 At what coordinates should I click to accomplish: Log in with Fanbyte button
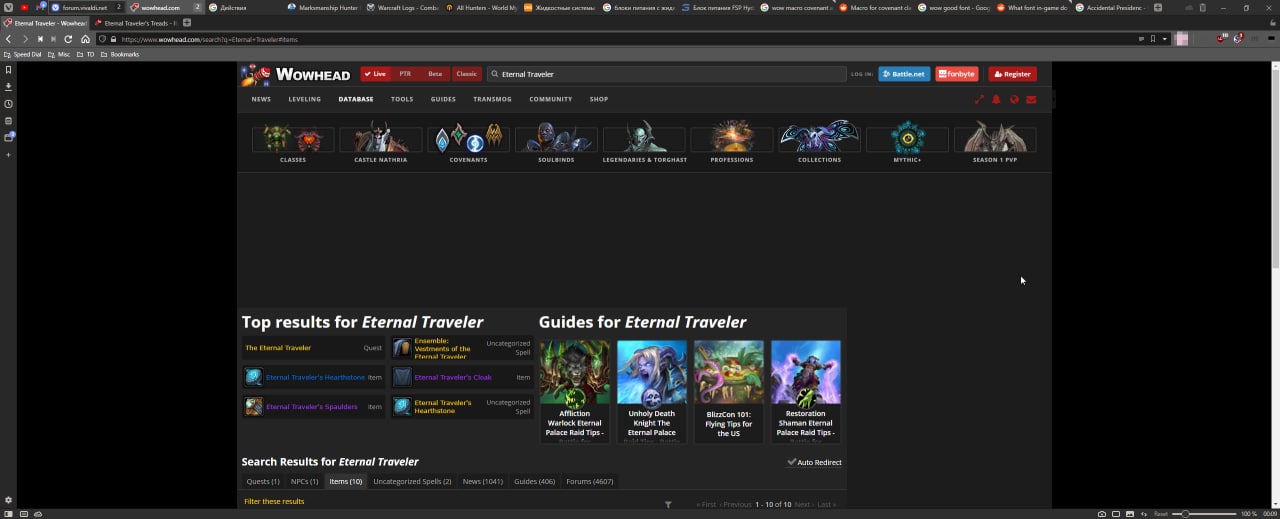point(957,74)
